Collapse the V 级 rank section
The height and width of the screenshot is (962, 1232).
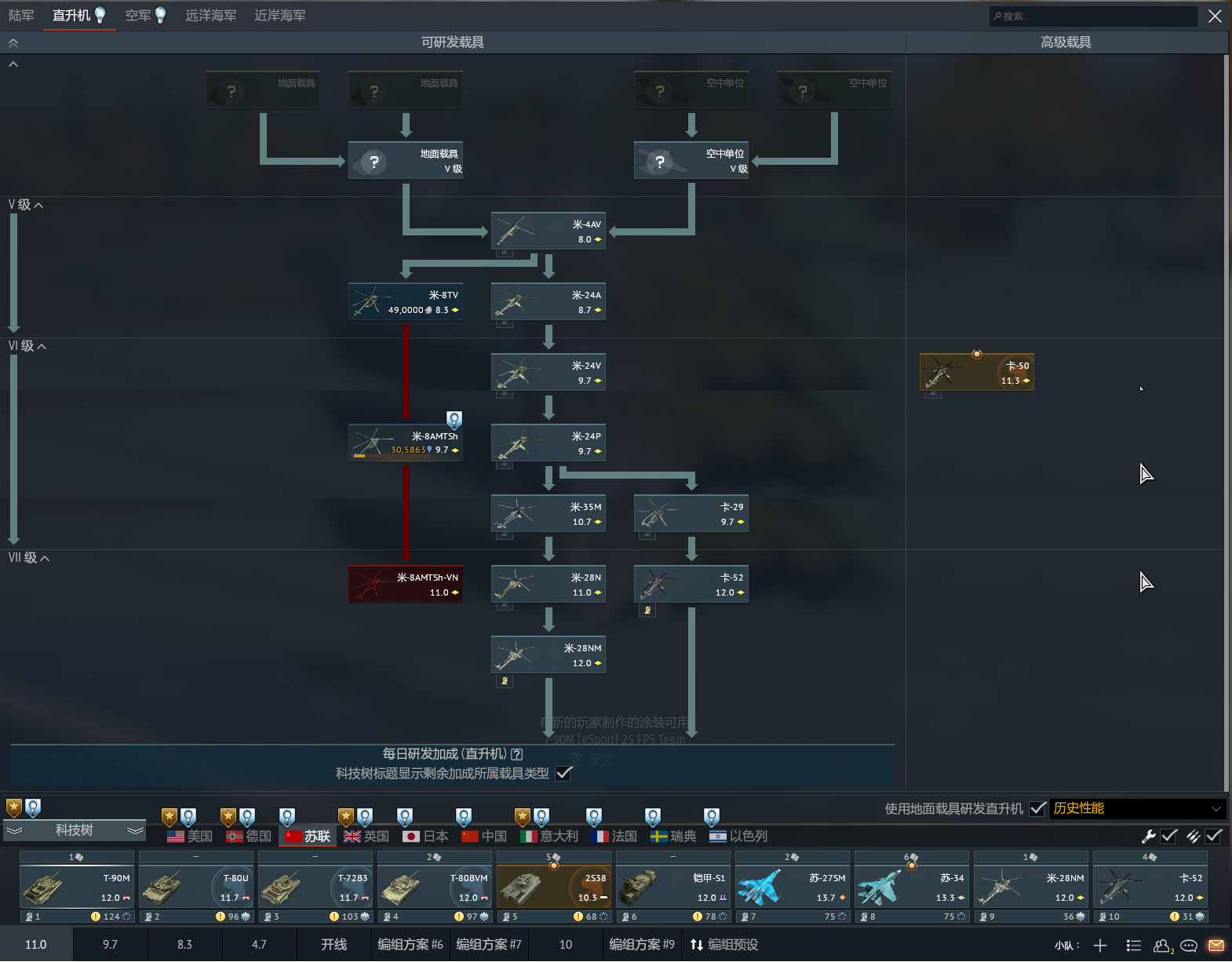point(26,205)
